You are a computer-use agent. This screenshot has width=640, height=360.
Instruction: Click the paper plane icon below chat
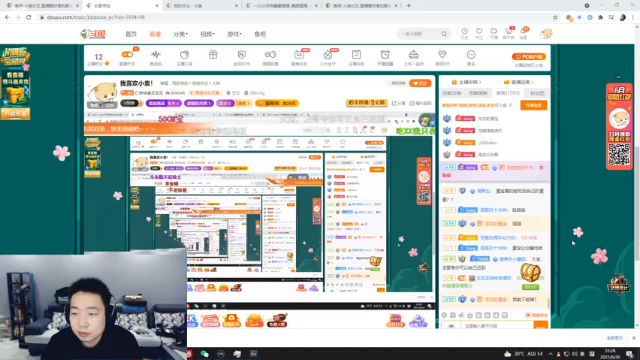[x=461, y=315]
